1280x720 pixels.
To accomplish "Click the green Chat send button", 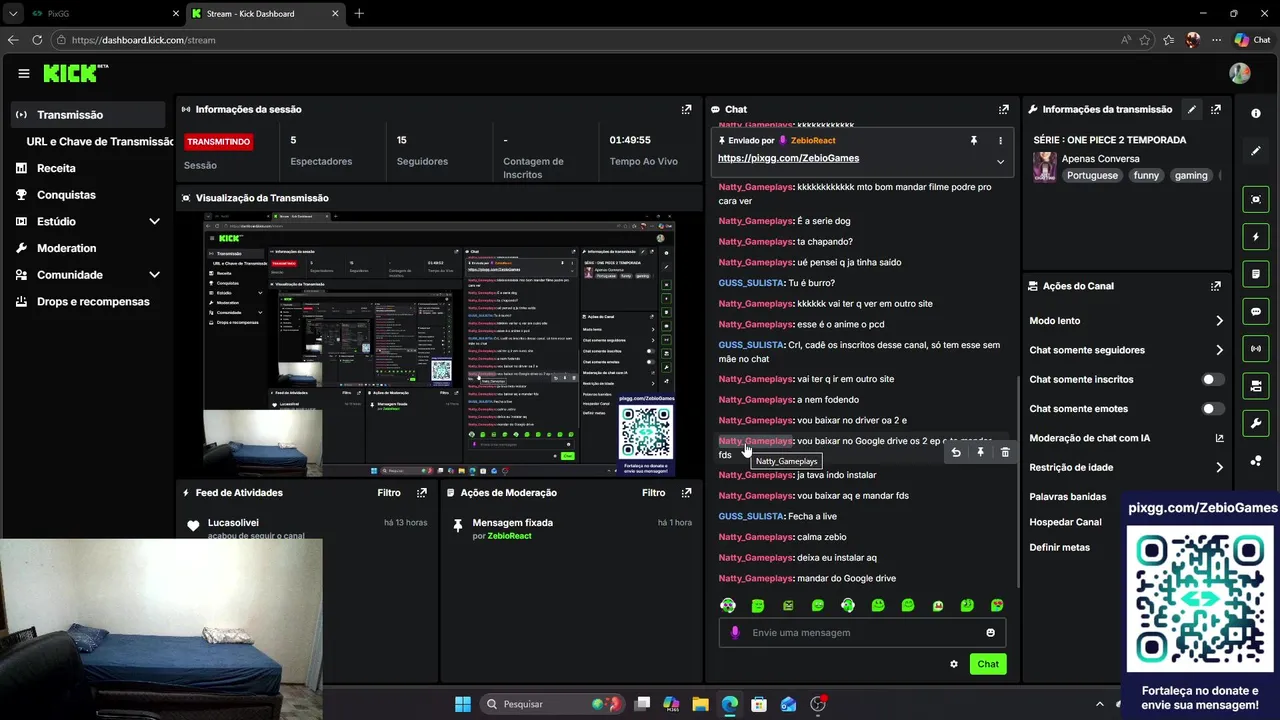I will pyautogui.click(x=988, y=664).
